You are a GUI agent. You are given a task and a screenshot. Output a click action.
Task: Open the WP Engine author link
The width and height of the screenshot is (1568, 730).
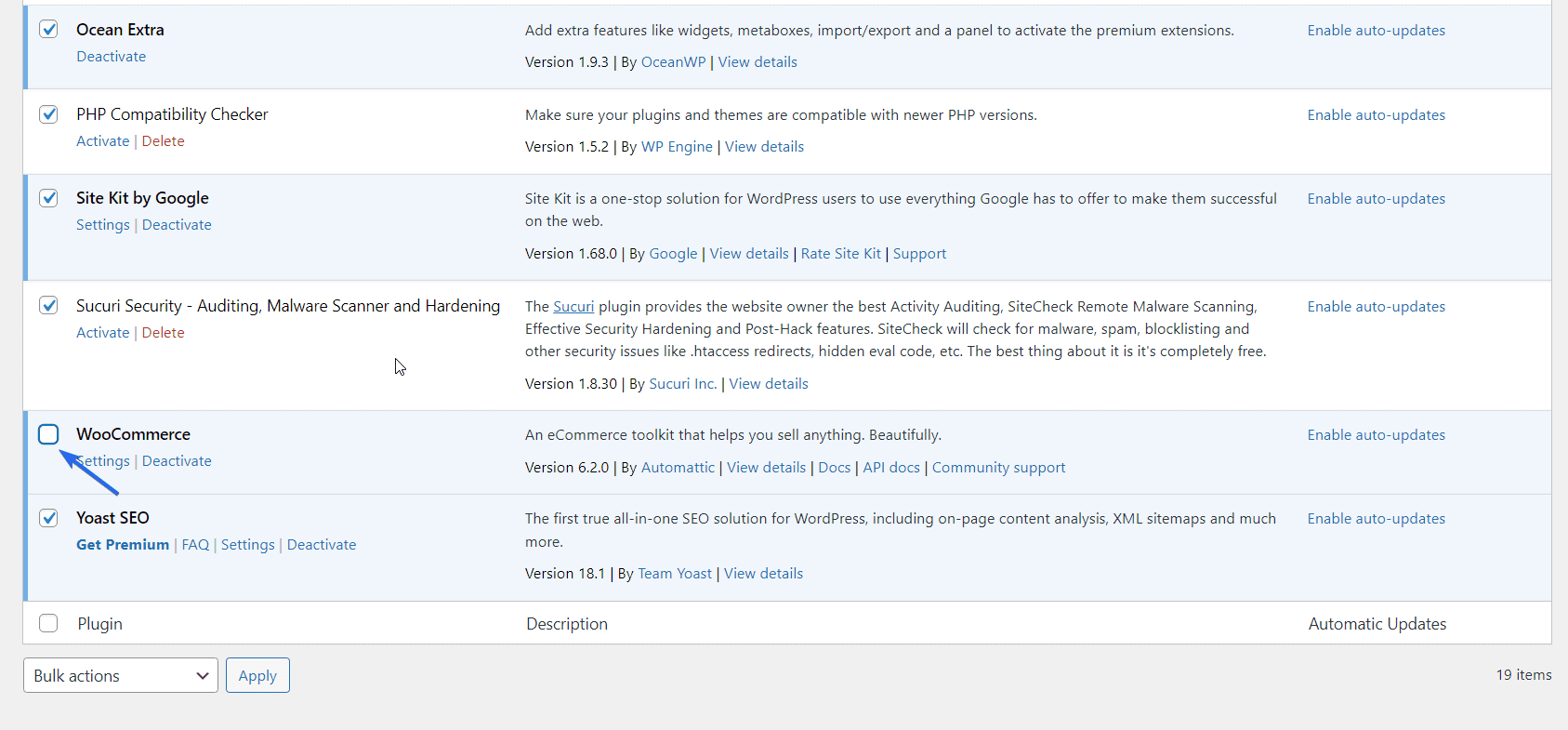click(677, 147)
